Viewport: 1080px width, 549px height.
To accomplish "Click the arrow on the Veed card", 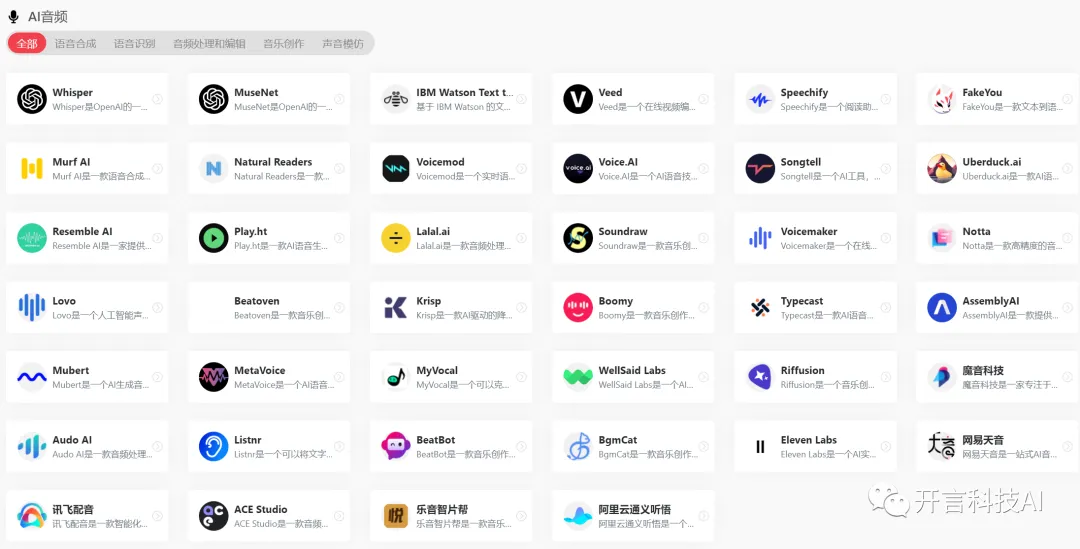I will (x=703, y=99).
